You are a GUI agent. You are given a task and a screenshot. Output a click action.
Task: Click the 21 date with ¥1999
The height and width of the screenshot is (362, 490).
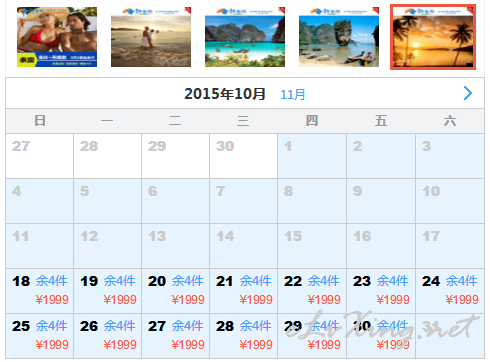(x=244, y=291)
